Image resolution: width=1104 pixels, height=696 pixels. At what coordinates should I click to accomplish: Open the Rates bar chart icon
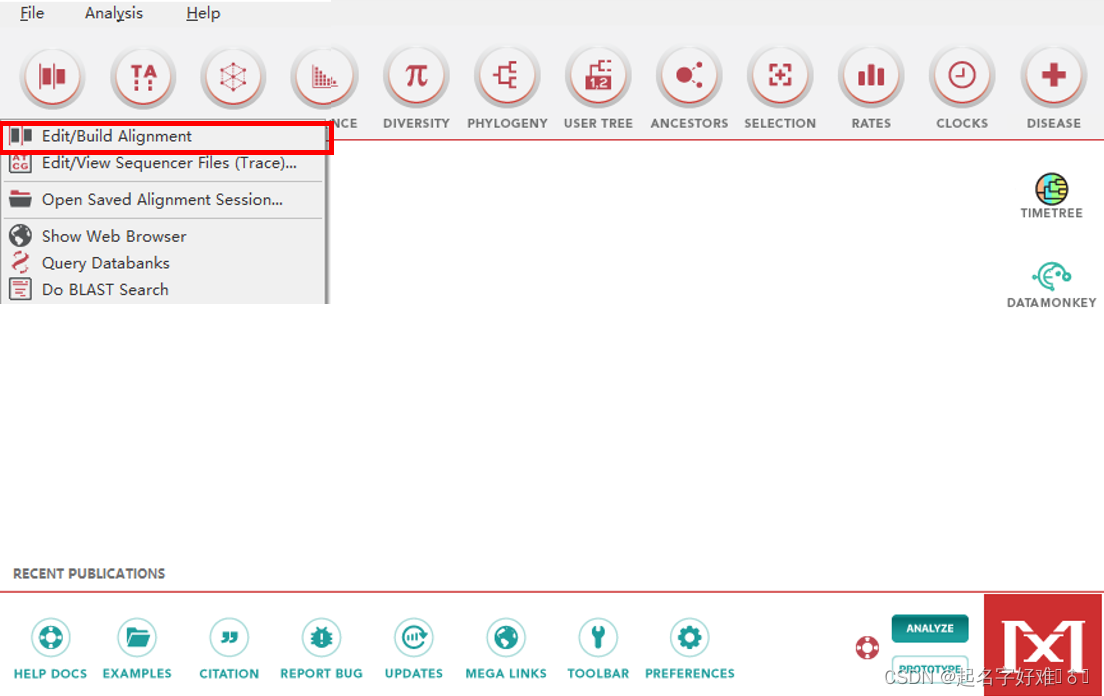pos(871,76)
